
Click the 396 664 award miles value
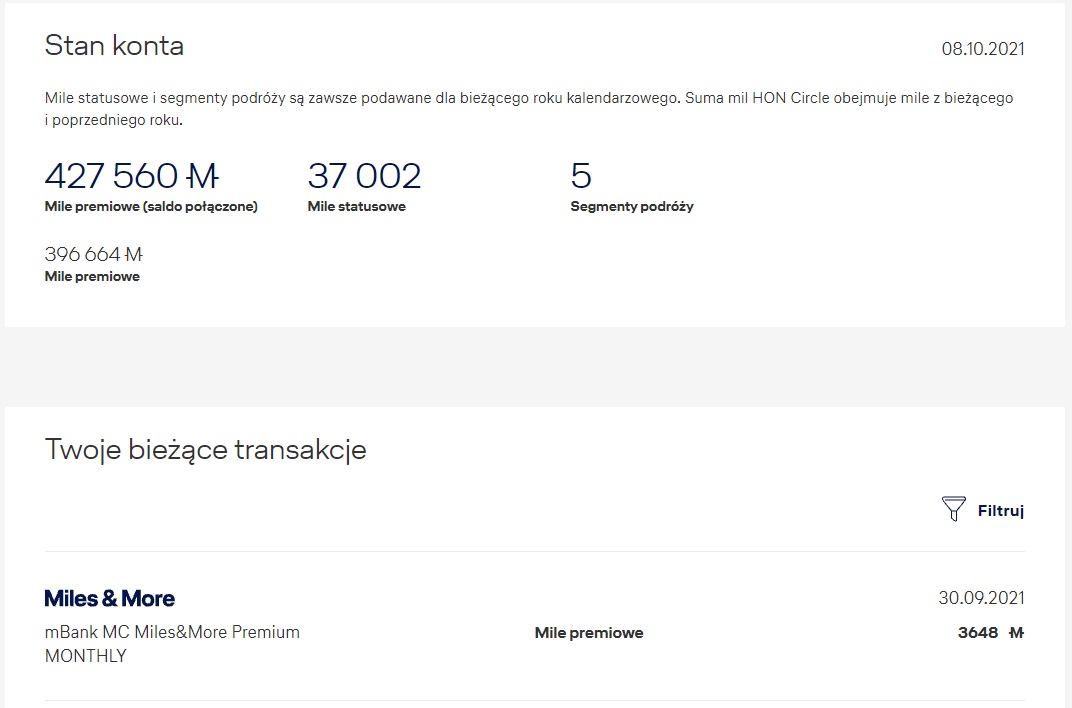(94, 254)
